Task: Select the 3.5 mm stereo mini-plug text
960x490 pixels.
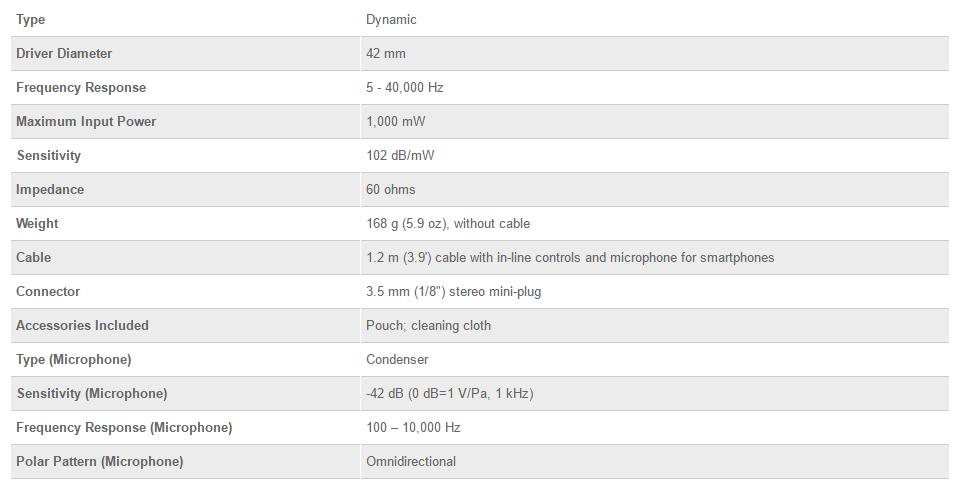Action: point(454,292)
